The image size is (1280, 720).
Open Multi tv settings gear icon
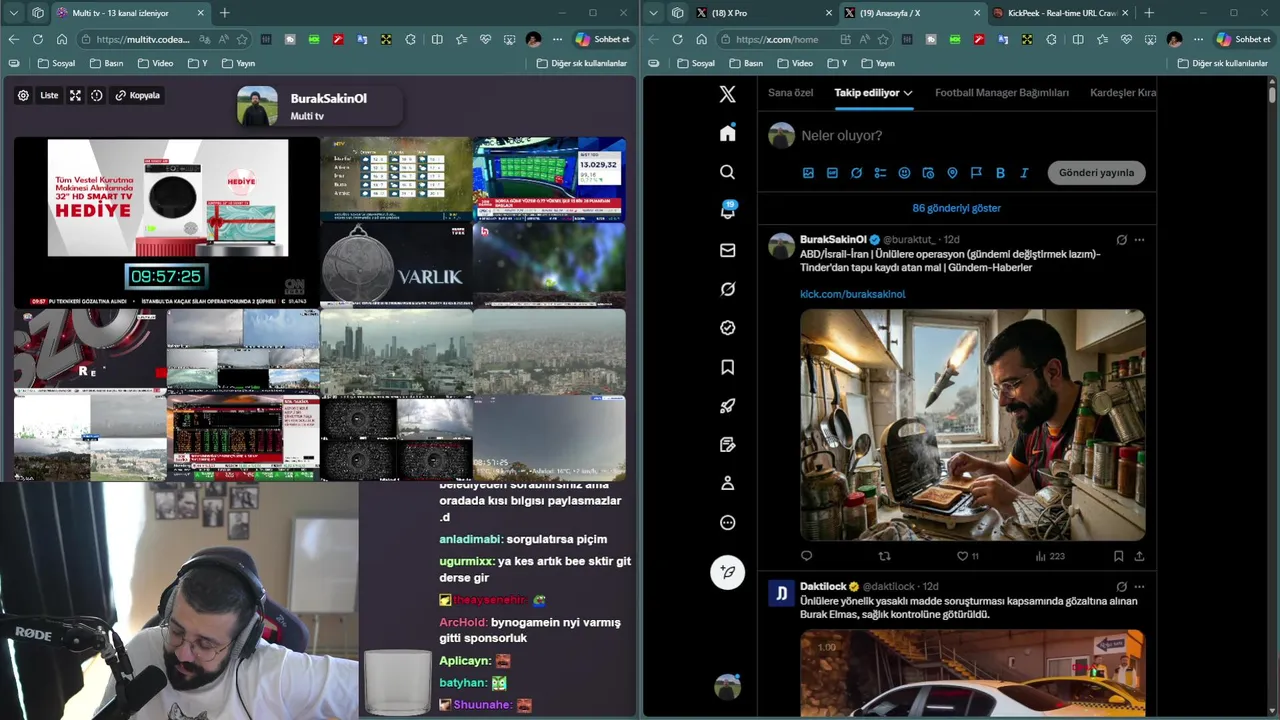[x=23, y=95]
